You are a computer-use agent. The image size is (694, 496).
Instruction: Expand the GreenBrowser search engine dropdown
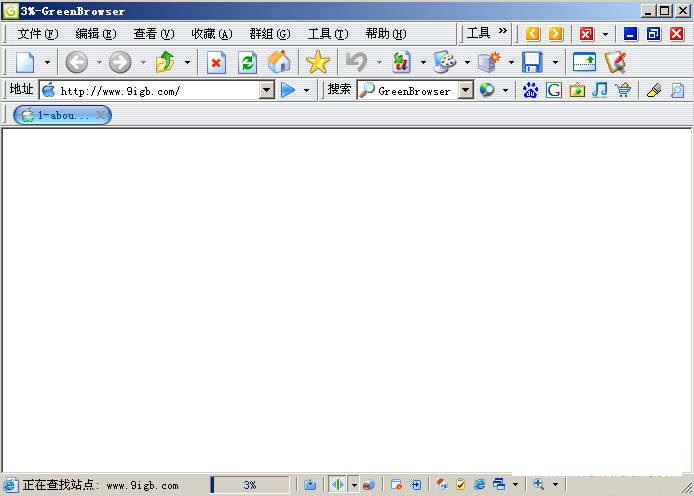tap(466, 90)
